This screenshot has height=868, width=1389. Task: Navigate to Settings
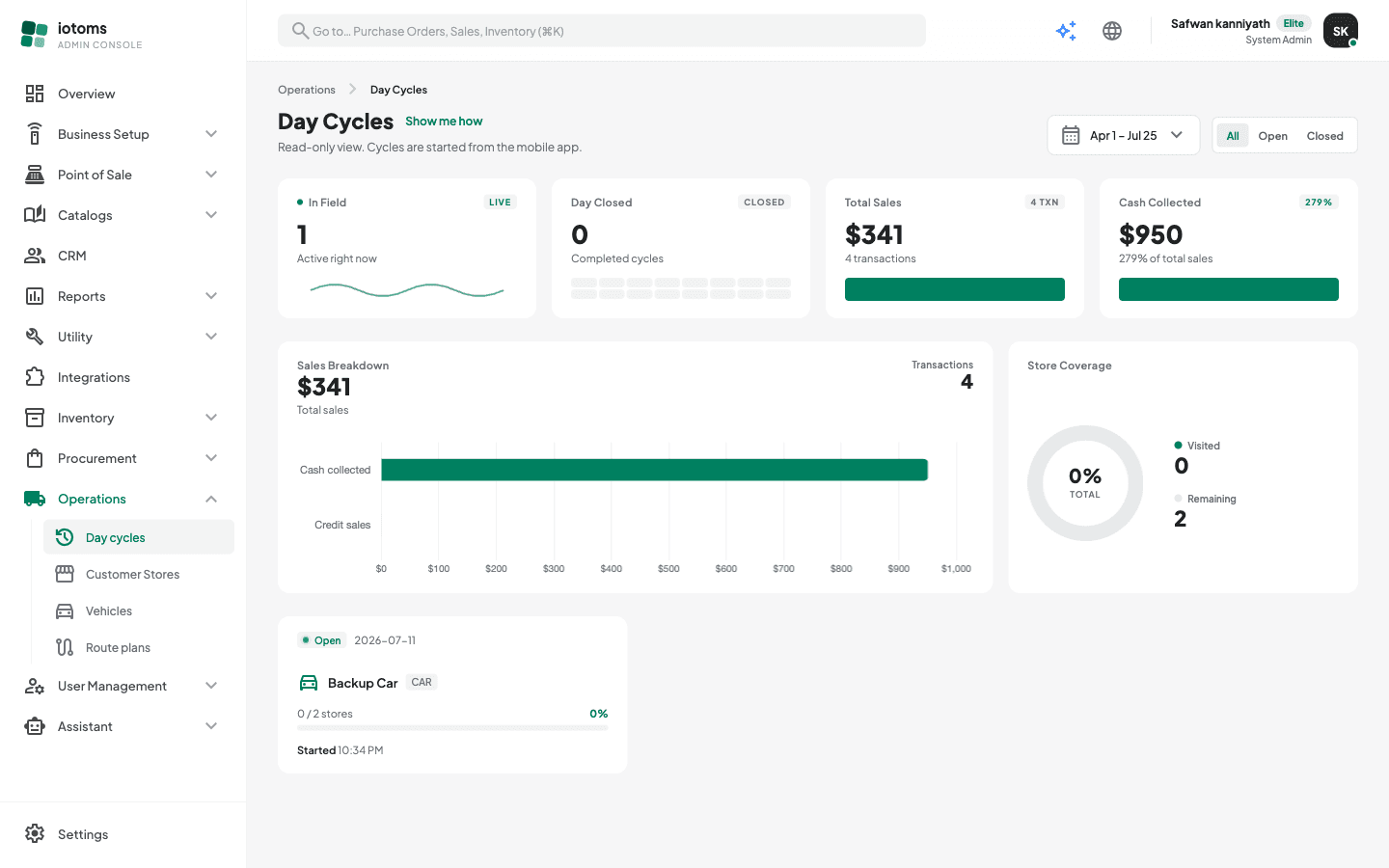point(123,834)
